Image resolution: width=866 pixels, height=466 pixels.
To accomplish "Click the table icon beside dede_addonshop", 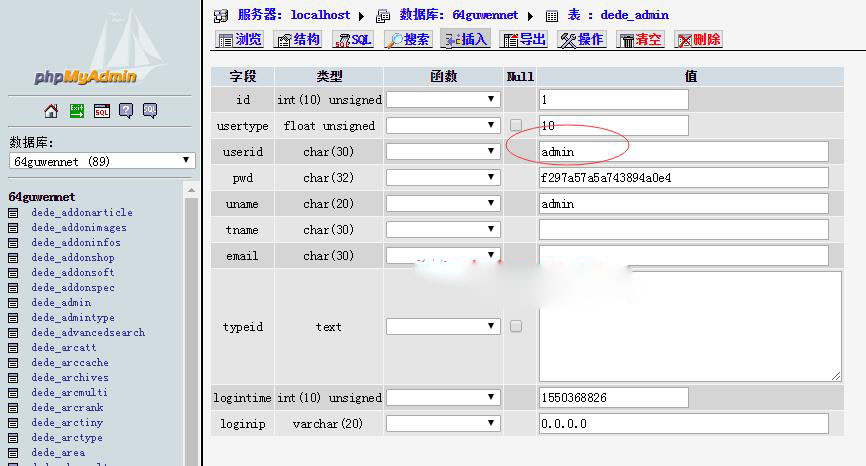I will [13, 257].
